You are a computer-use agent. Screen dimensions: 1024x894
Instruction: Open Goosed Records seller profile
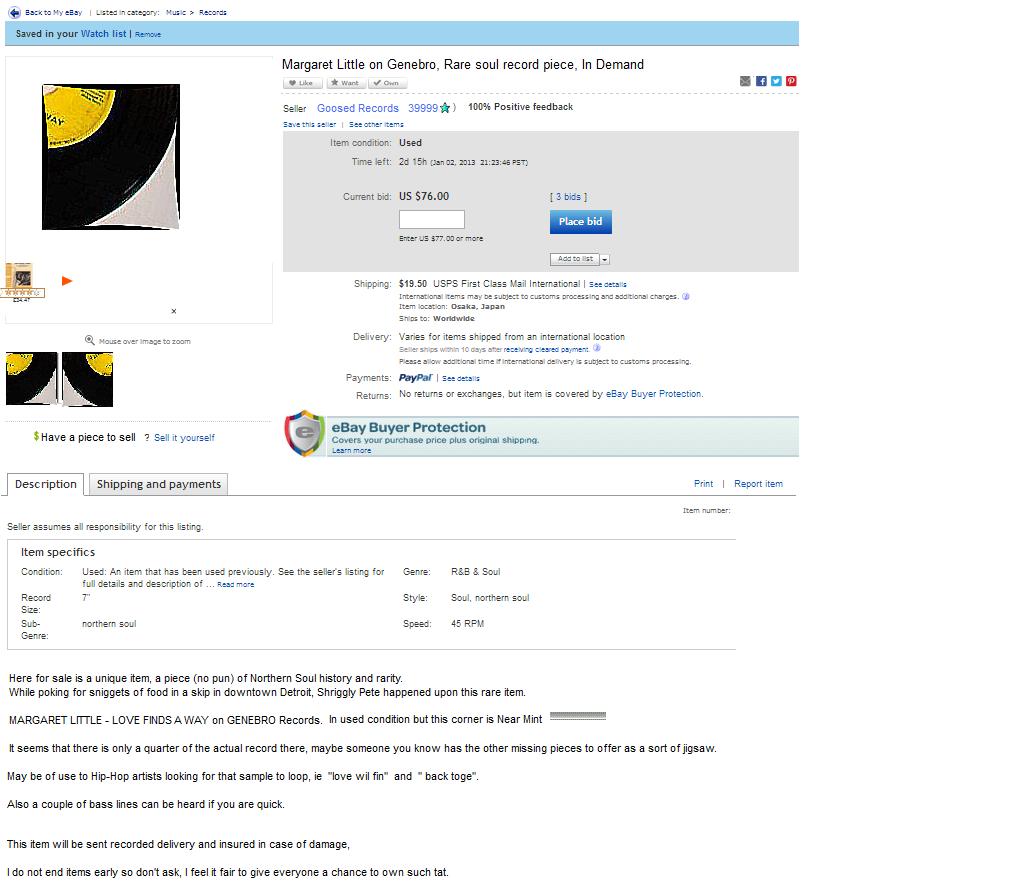358,108
